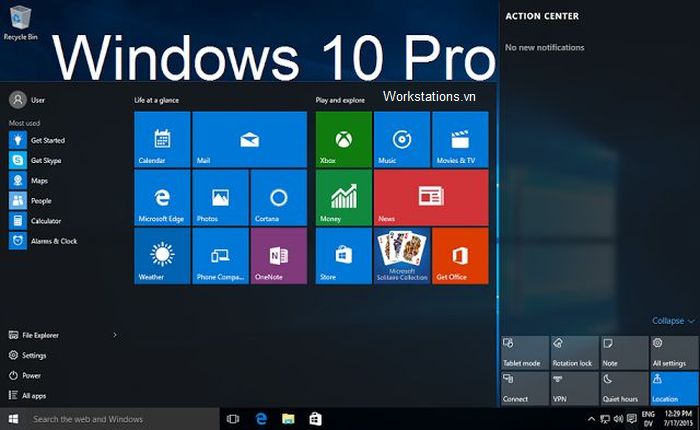Launch the OneNote tile
Viewport: 700px width, 430px height.
click(279, 256)
